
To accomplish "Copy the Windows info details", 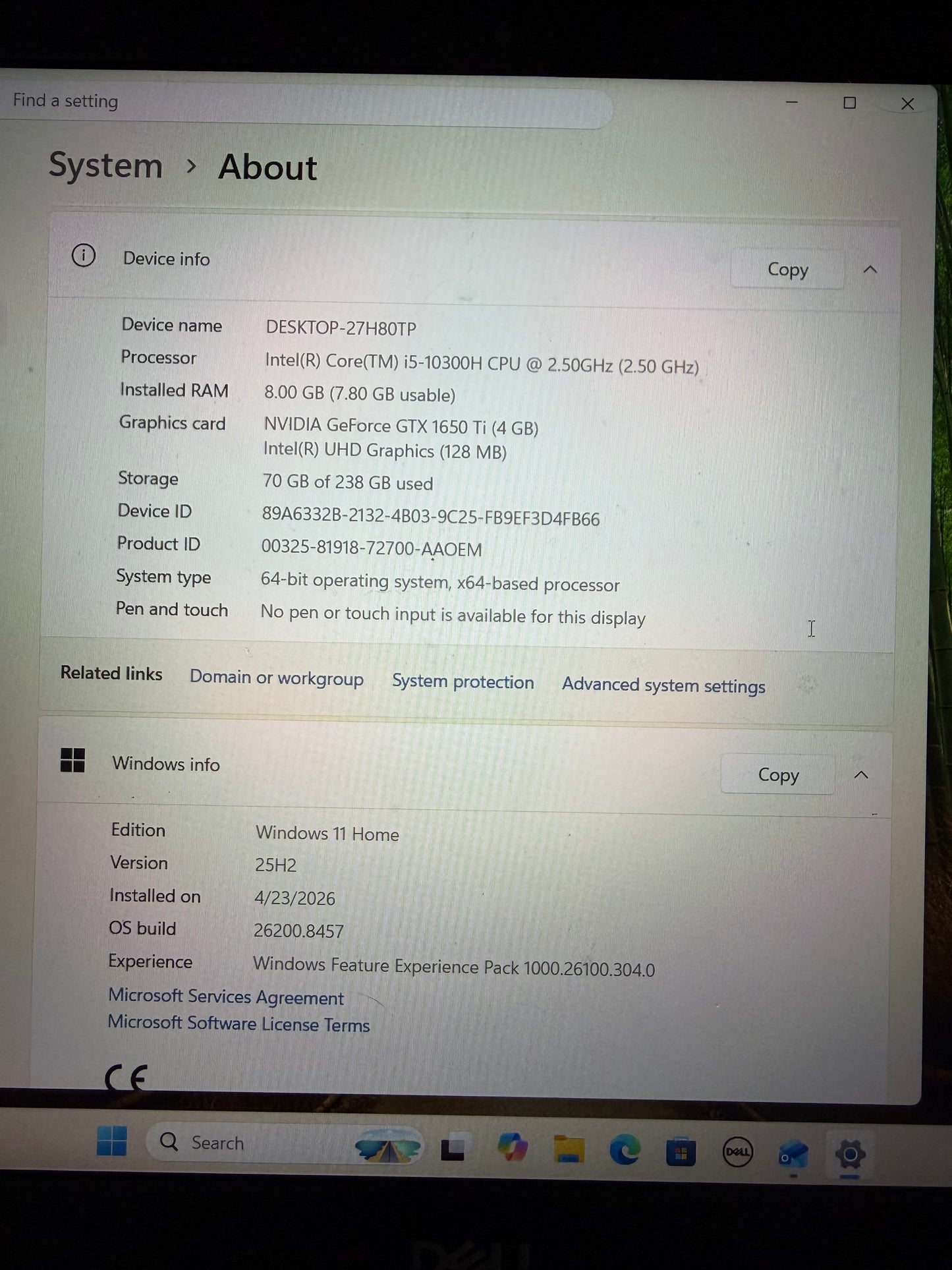I will [778, 775].
